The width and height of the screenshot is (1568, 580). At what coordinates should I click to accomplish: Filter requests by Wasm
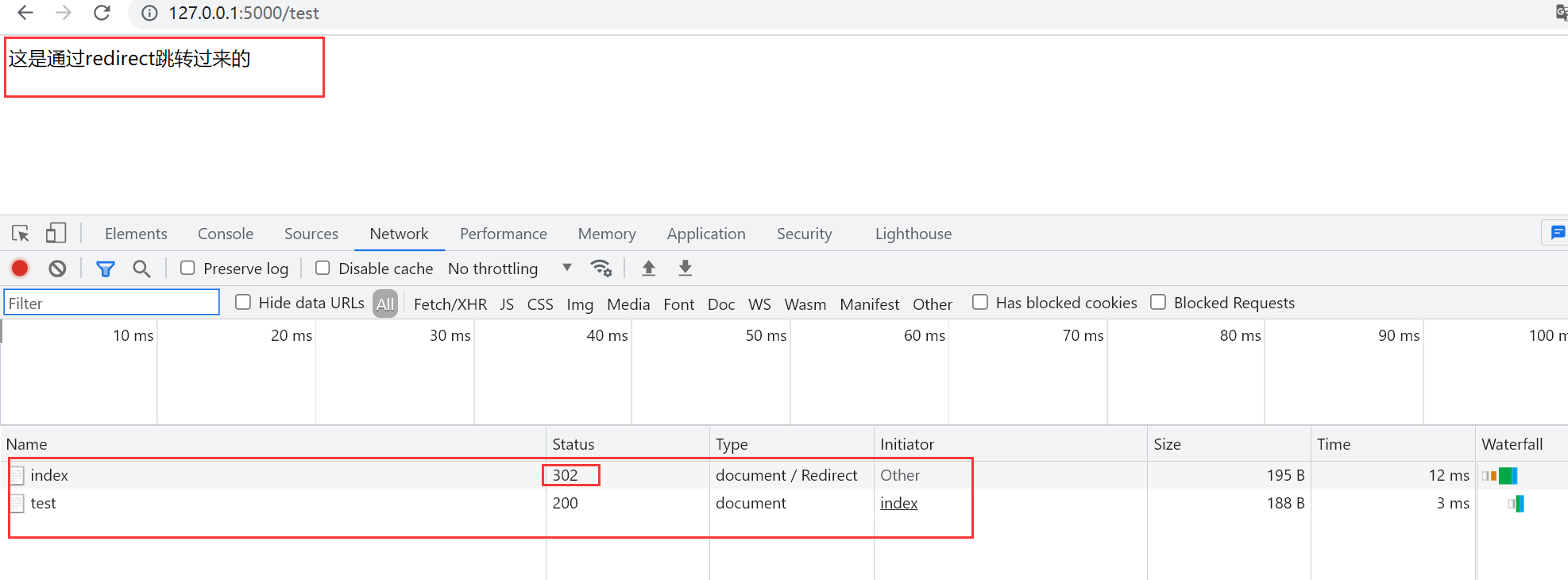(805, 304)
